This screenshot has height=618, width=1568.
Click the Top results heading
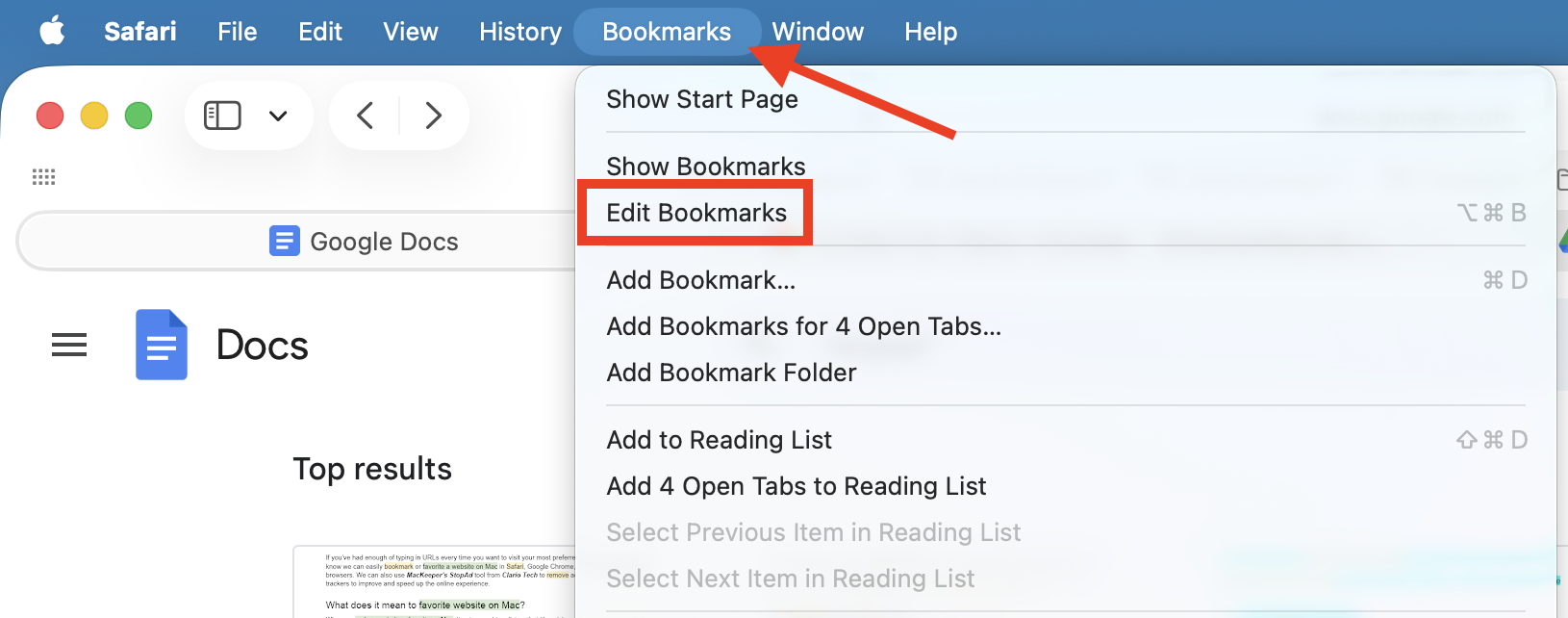372,469
